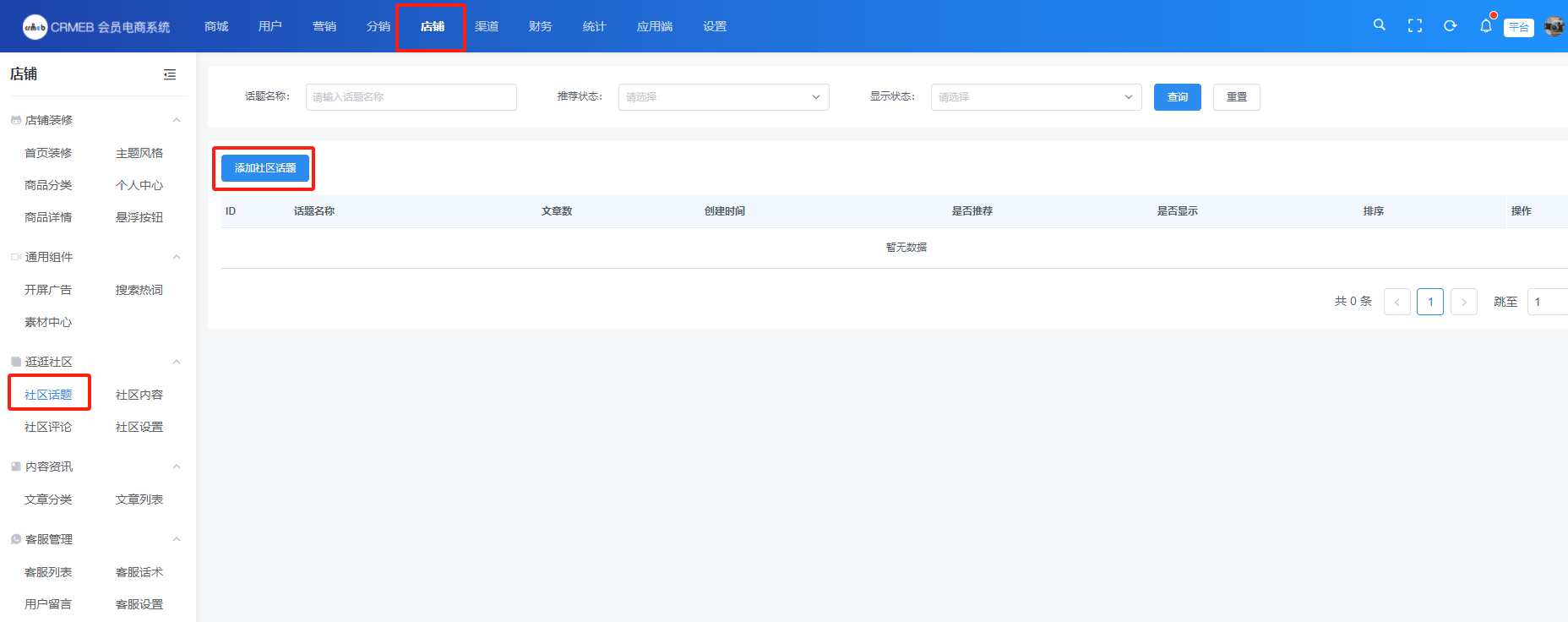Toggle fullscreen mode icon
Screen dimensions: 1568x622
point(1414,26)
